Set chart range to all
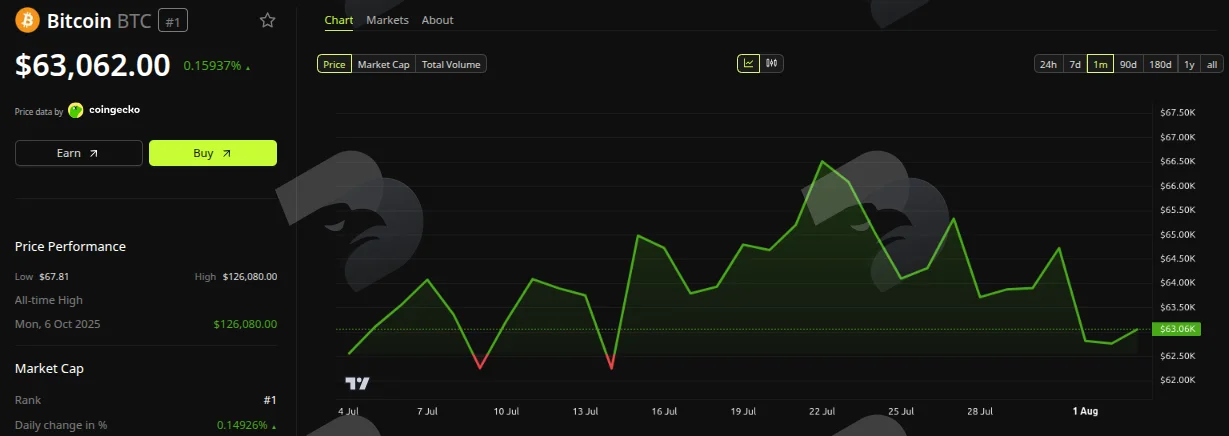 click(x=1212, y=64)
